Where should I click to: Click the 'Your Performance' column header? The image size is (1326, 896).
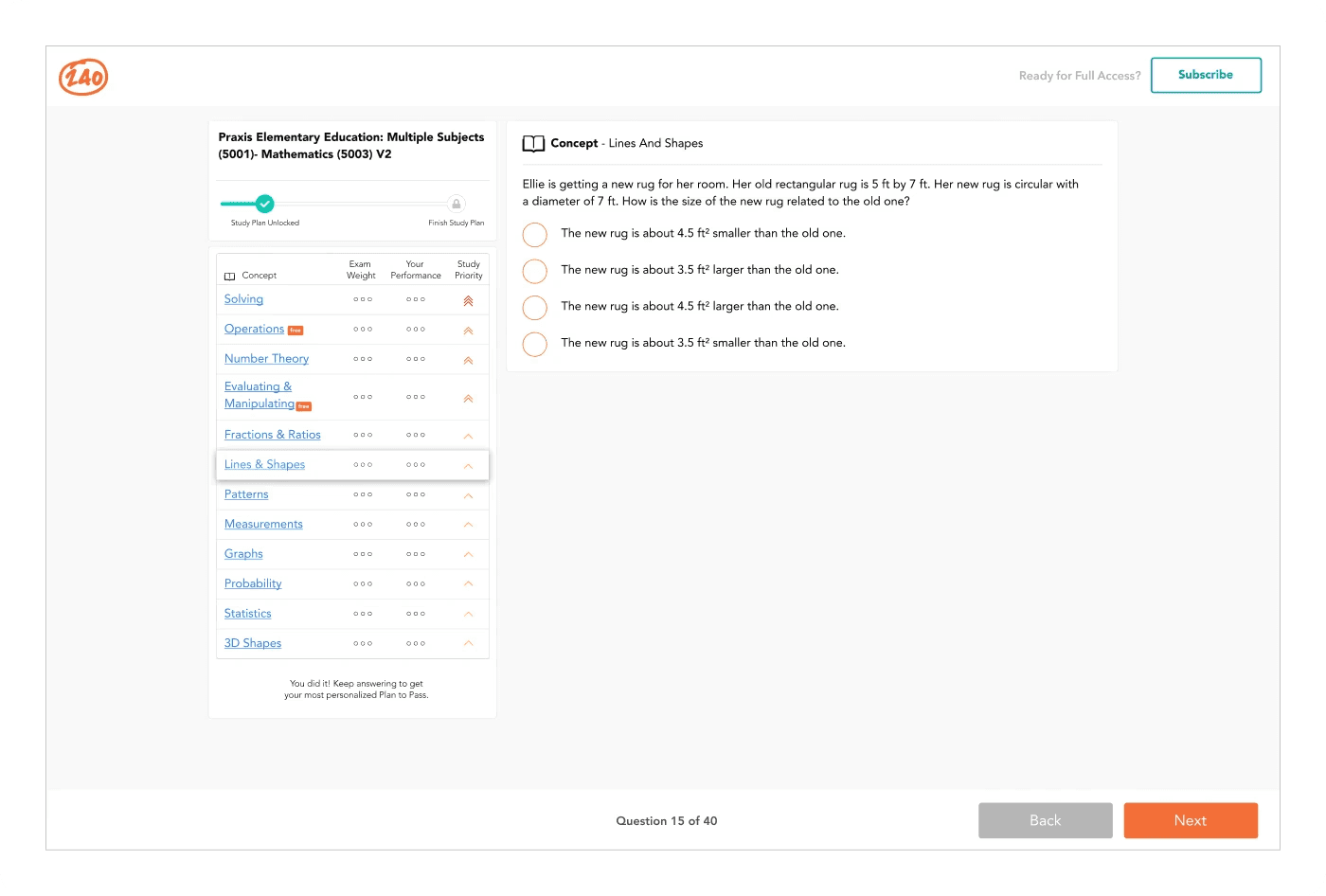[x=416, y=270]
